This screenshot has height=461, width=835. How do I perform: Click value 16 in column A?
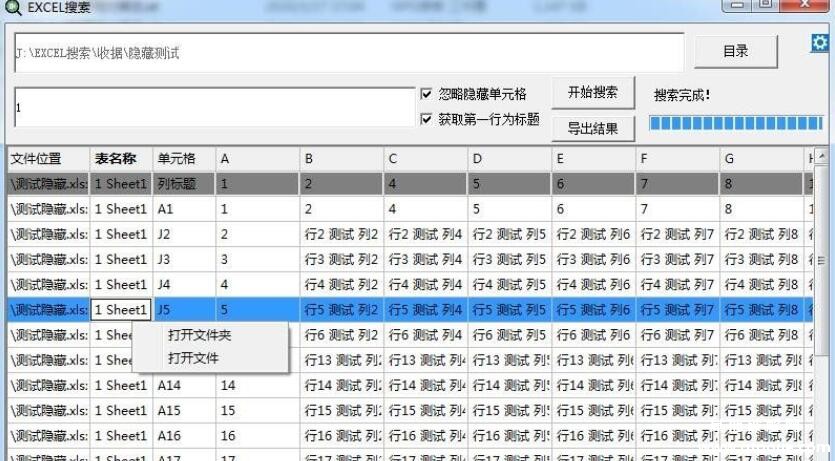point(258,435)
